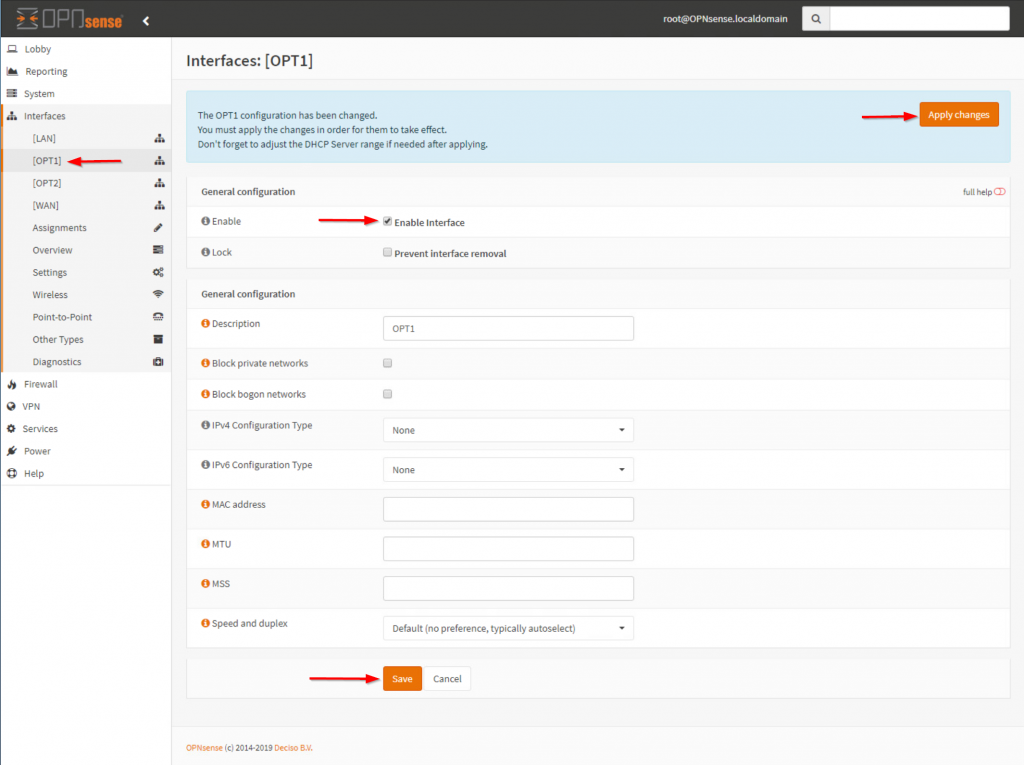This screenshot has height=765, width=1024.
Task: Click the pencil icon beside Assignments
Action: click(x=158, y=228)
